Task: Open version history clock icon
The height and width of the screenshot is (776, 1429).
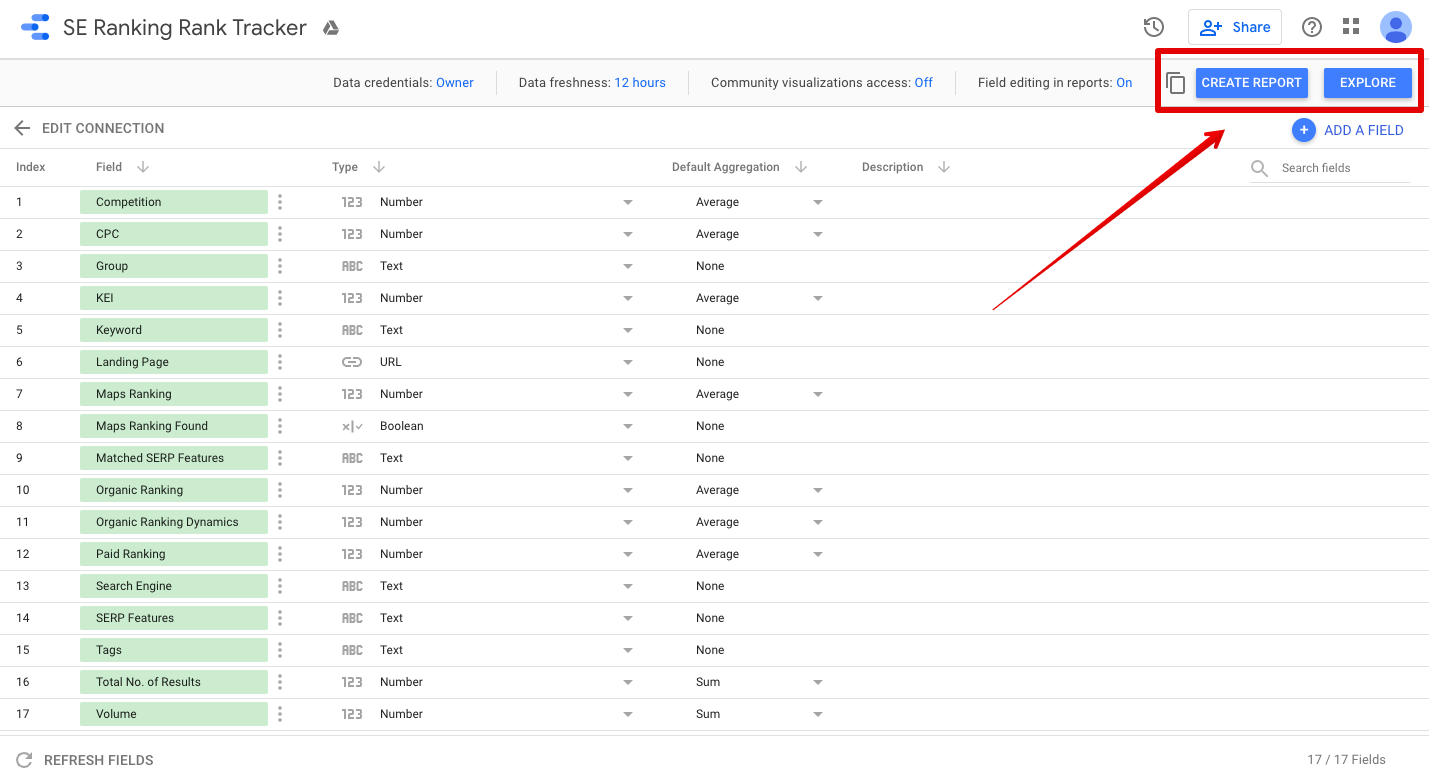Action: 1154,27
